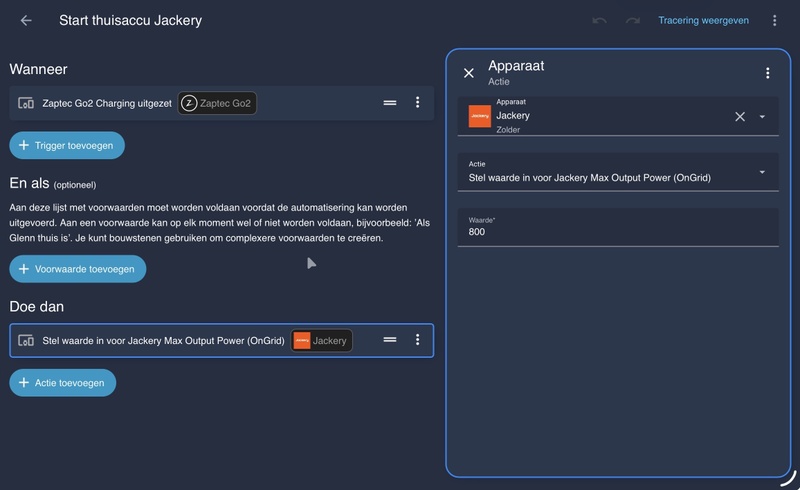Click Tracering weergeven link
The height and width of the screenshot is (490, 800).
point(703,20)
